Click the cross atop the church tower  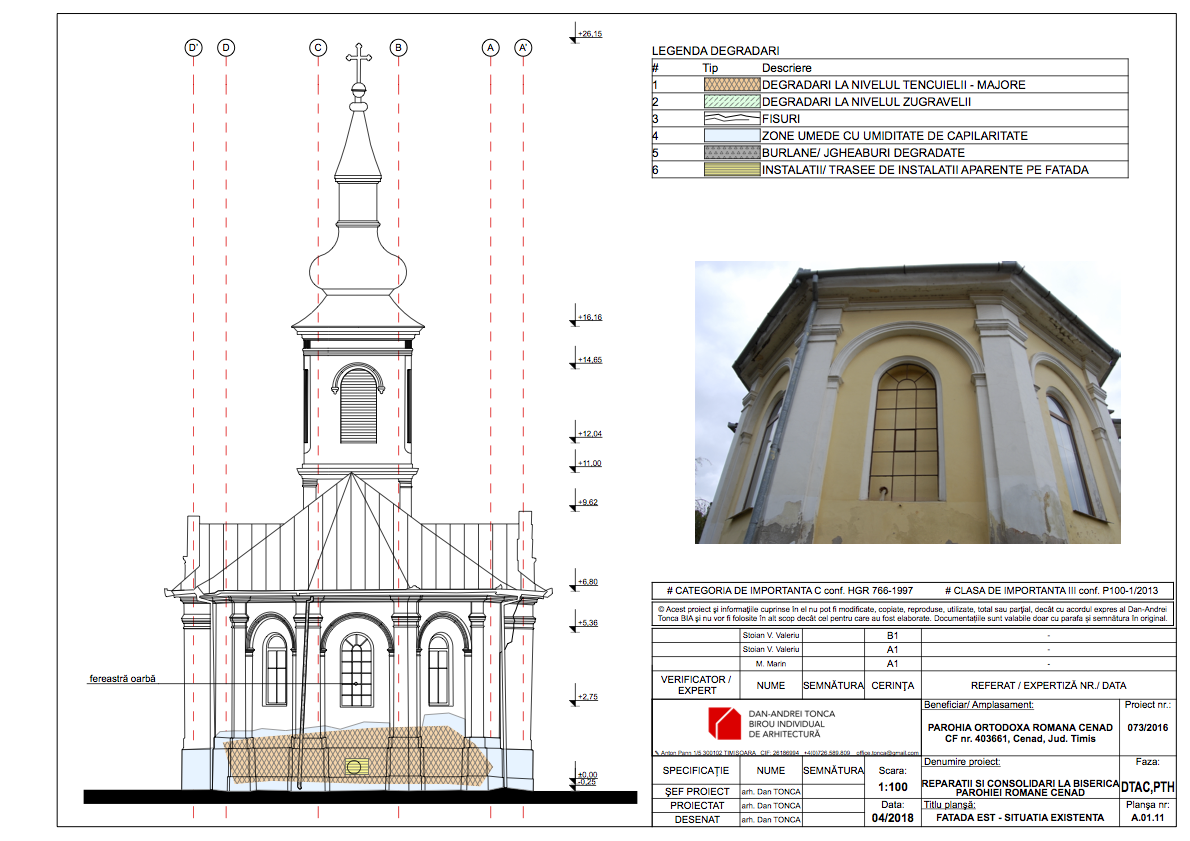click(x=356, y=65)
